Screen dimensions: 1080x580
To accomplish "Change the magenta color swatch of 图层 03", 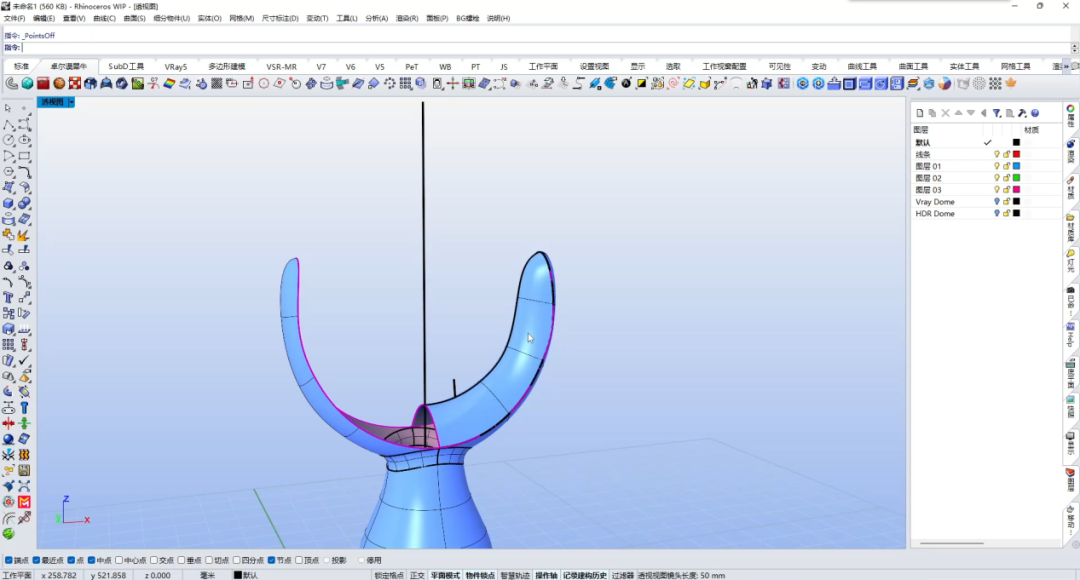I will tap(1016, 189).
